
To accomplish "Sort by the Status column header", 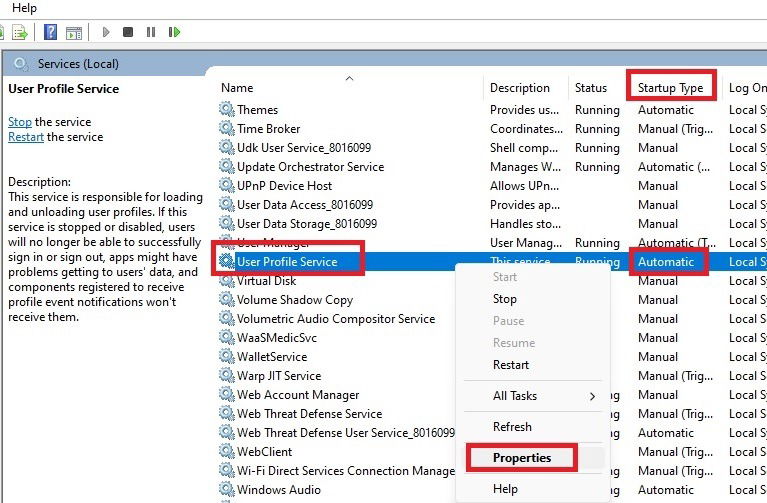I will click(x=590, y=88).
